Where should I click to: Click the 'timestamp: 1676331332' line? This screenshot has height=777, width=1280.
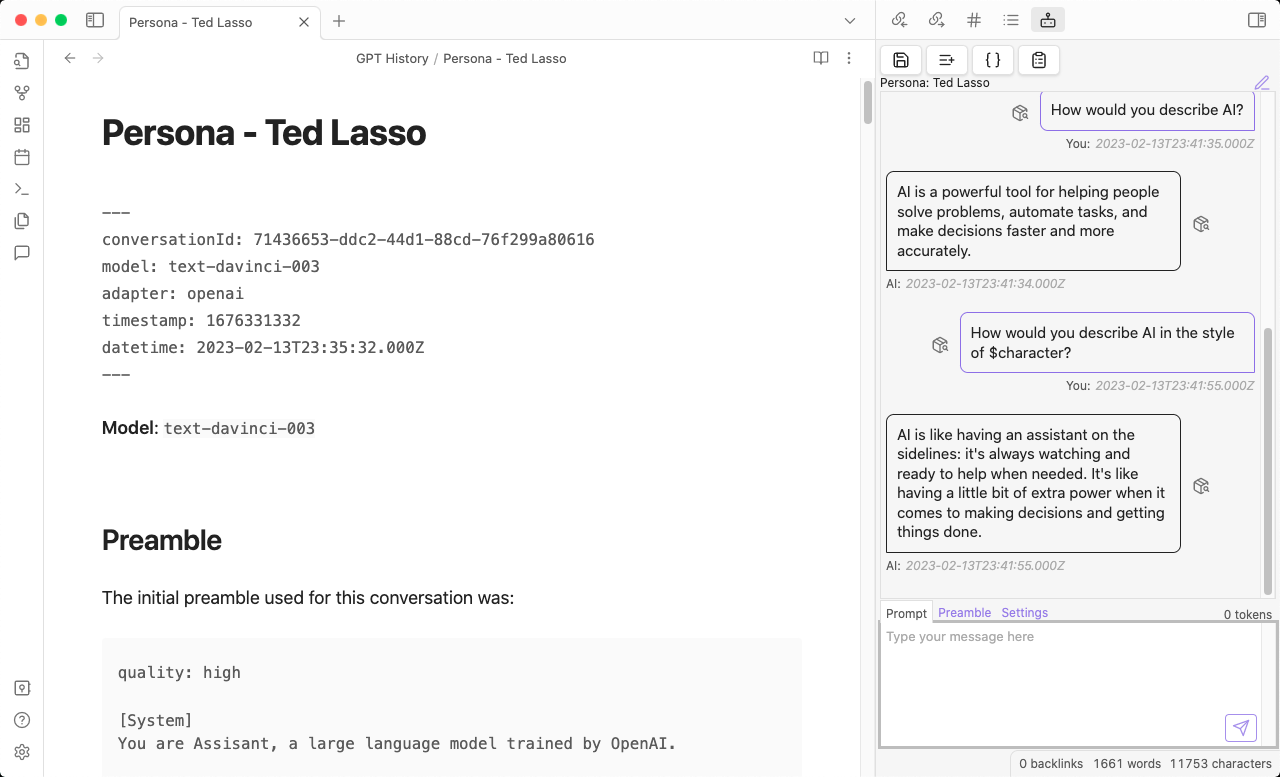[x=201, y=321]
